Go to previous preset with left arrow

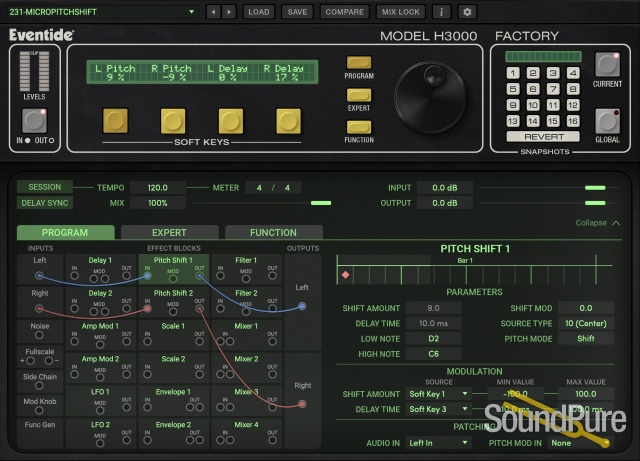click(212, 12)
